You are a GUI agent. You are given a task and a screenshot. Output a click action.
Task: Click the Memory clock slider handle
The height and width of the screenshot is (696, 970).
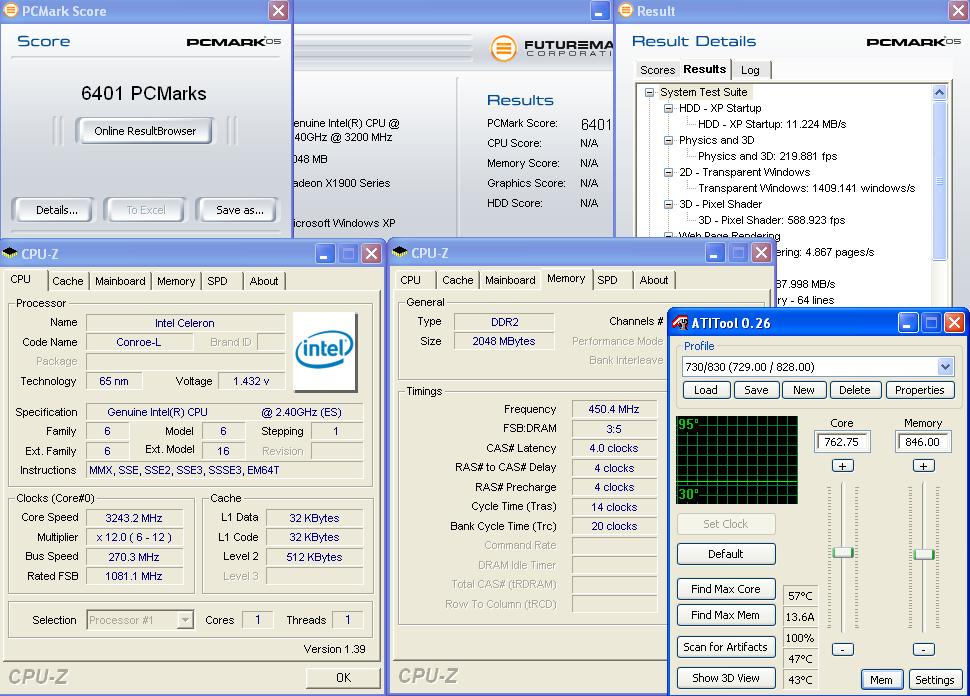[924, 554]
